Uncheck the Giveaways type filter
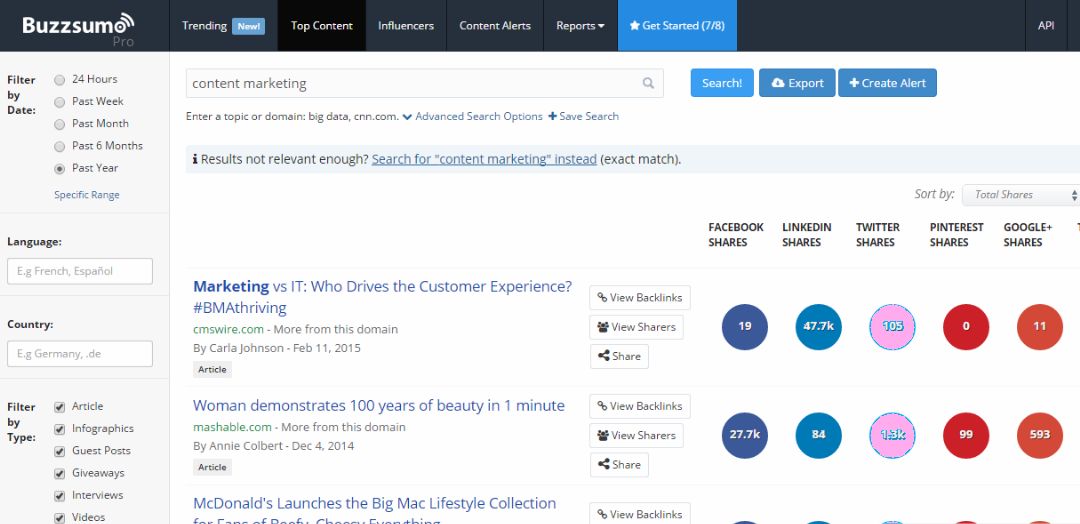 tap(60, 474)
